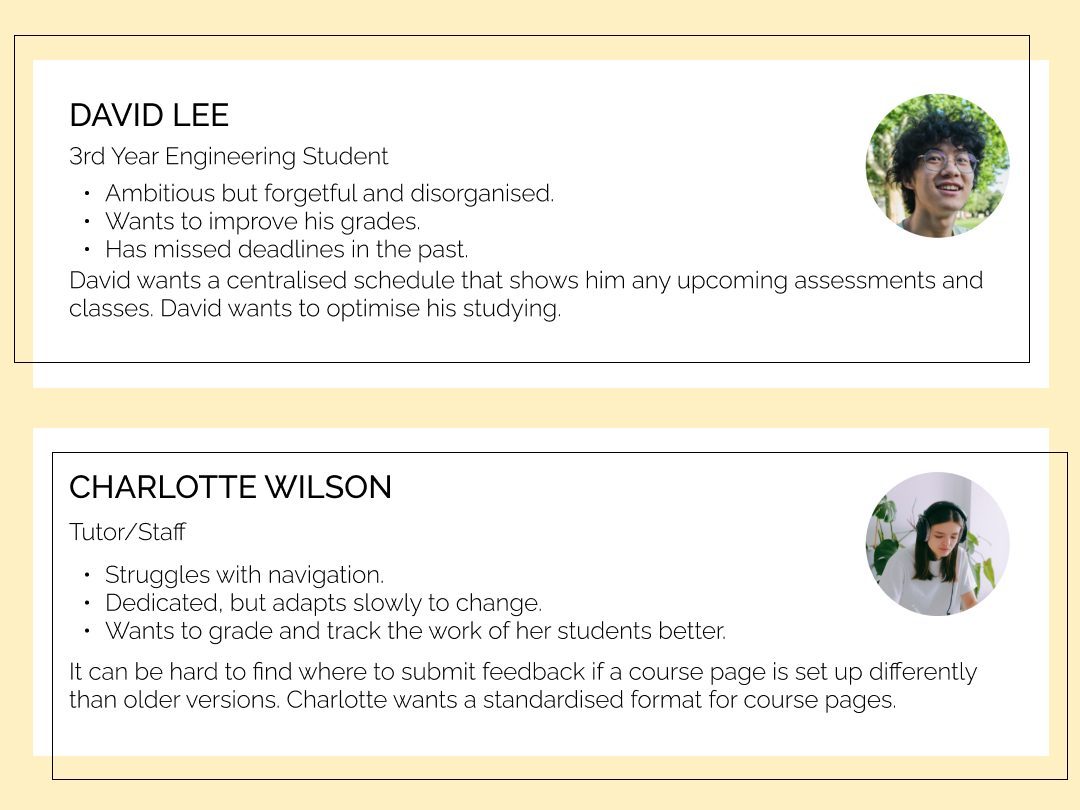Screen dimensions: 1080x810
Task: Click David Lee's profile photo
Action: [x=937, y=165]
